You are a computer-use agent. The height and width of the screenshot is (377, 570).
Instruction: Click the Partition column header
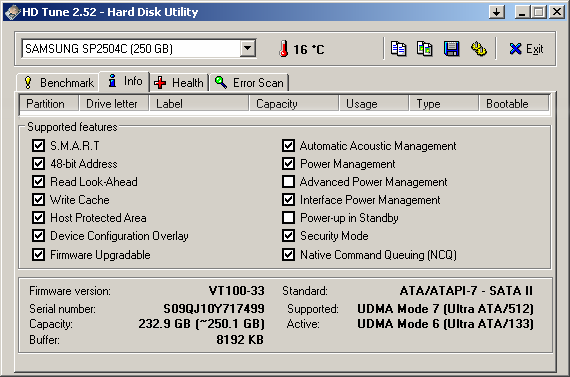49,104
